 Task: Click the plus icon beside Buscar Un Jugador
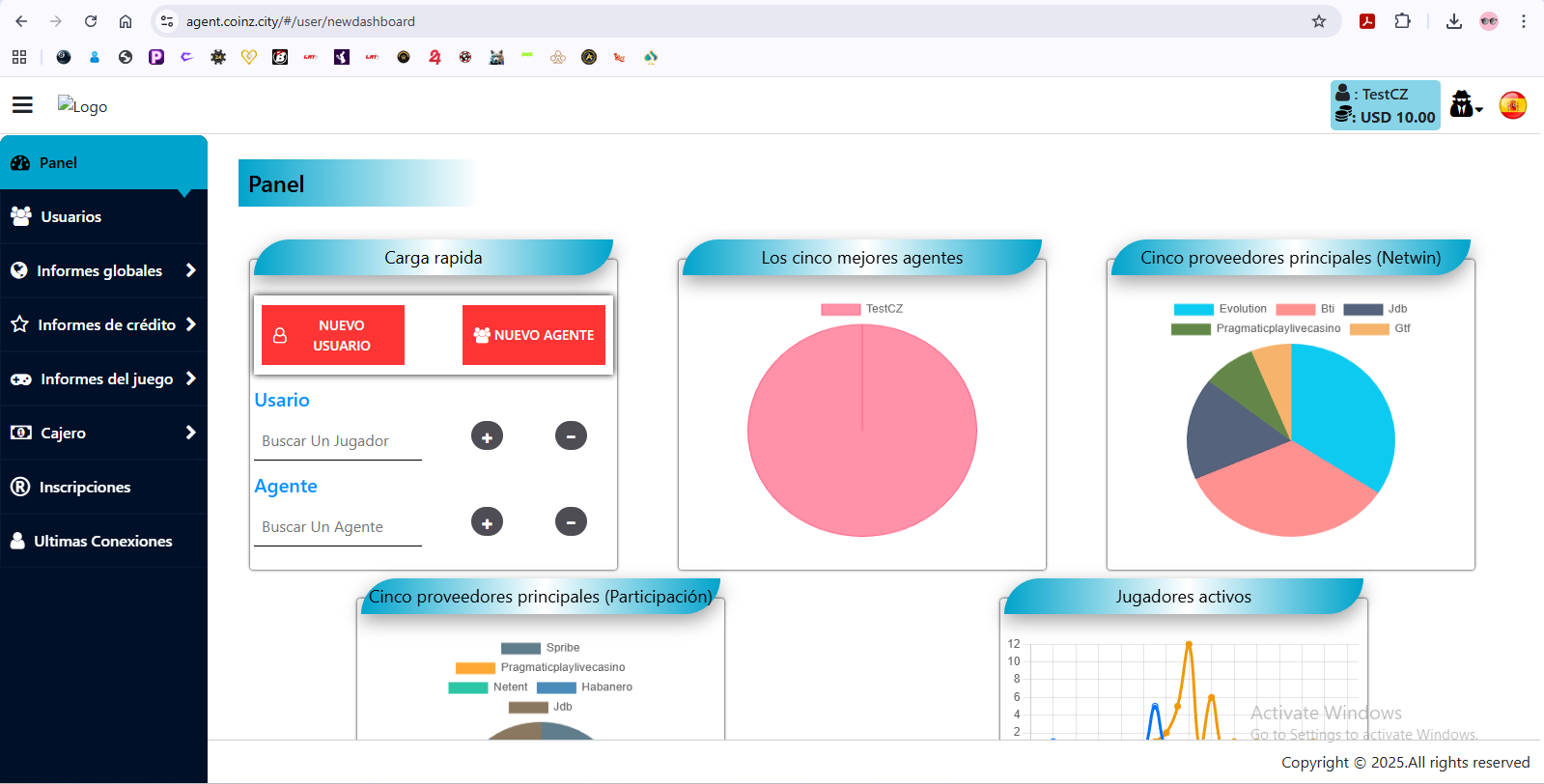(487, 436)
